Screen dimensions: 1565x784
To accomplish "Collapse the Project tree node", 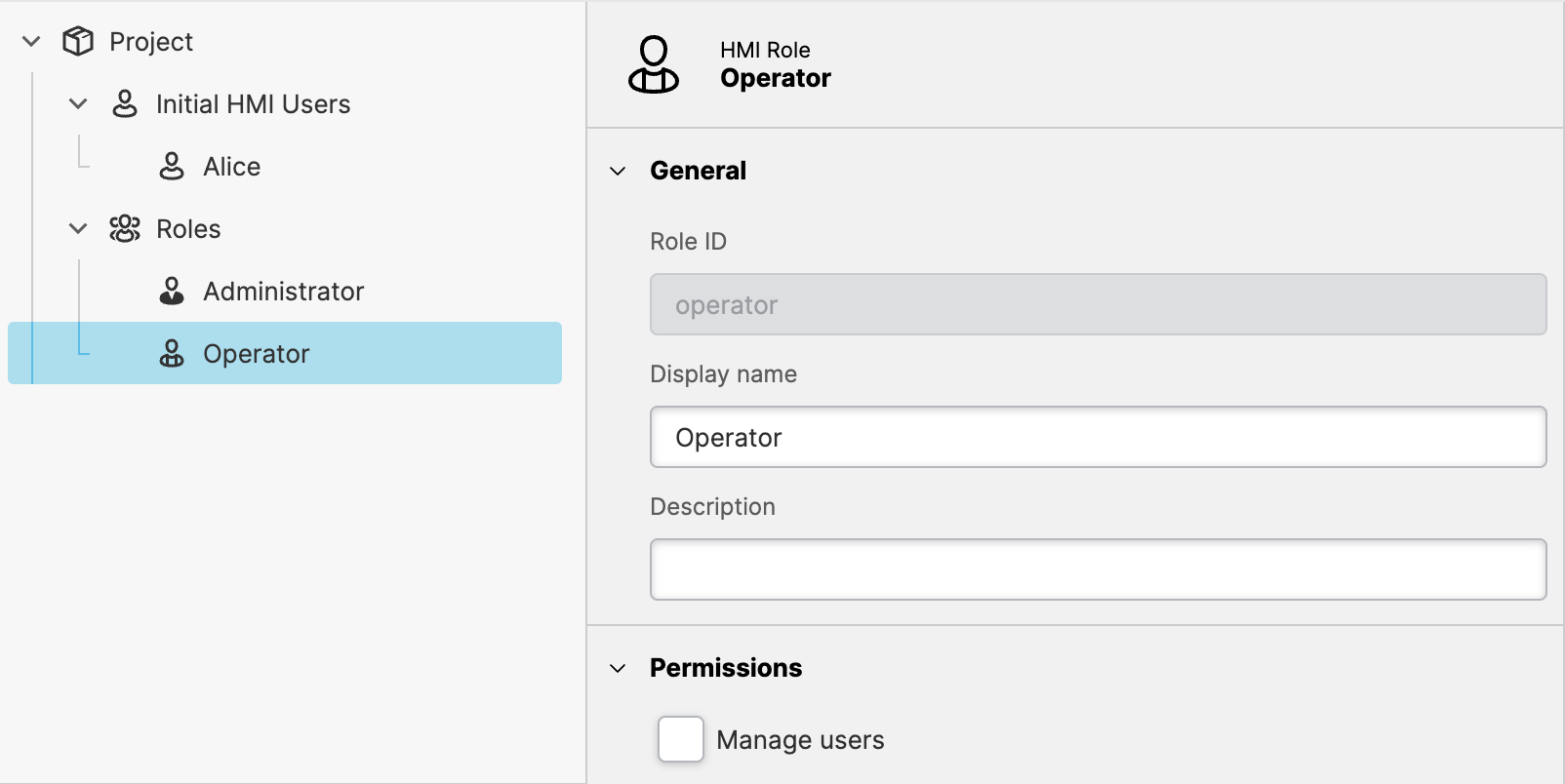I will (31, 41).
